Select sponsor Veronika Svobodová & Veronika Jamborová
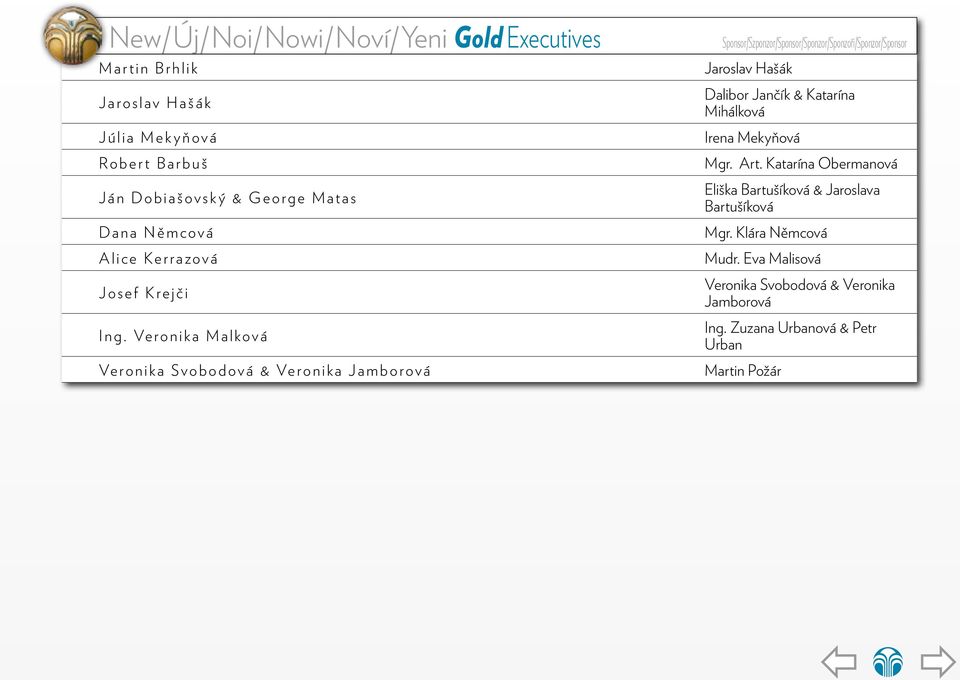 799,293
